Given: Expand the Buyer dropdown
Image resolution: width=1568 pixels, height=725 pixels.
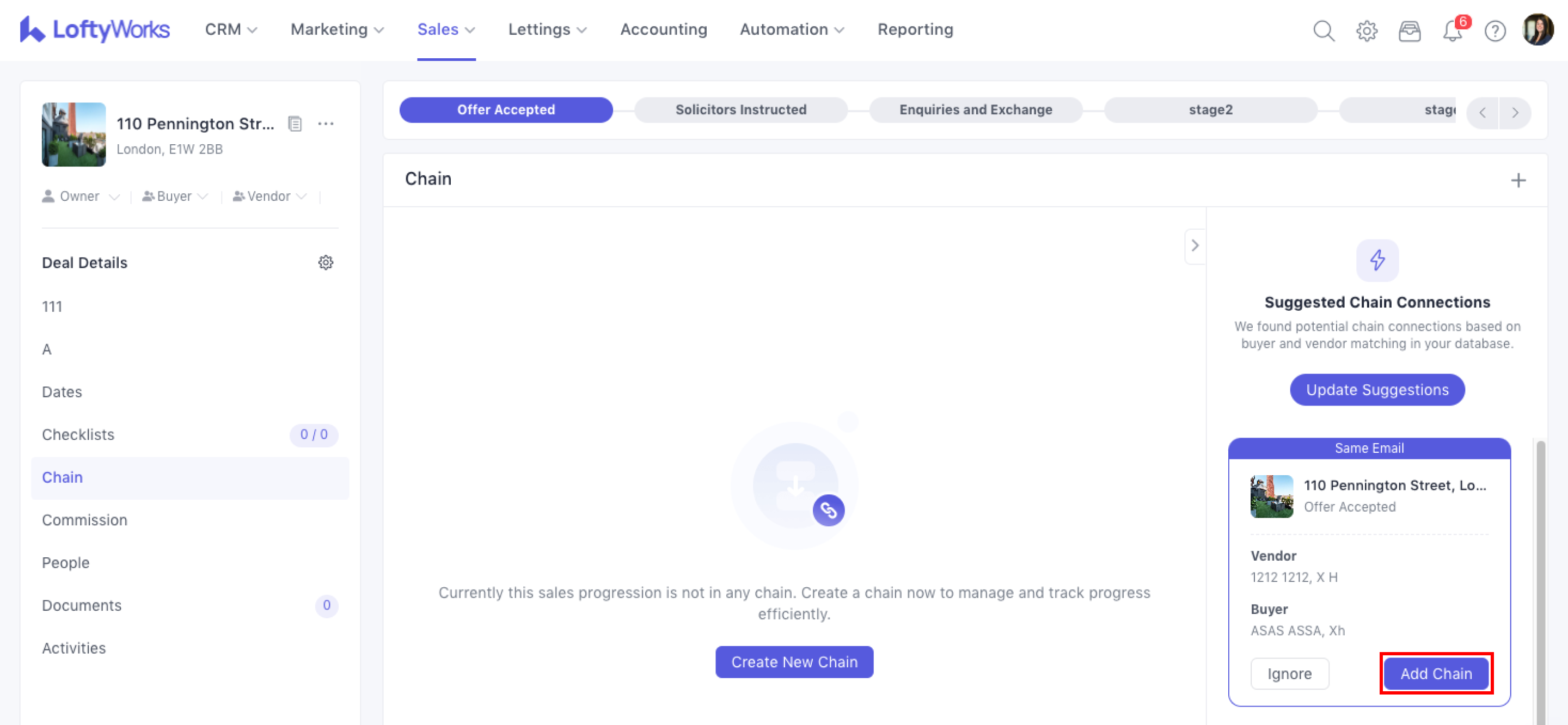Looking at the screenshot, I should pyautogui.click(x=175, y=196).
